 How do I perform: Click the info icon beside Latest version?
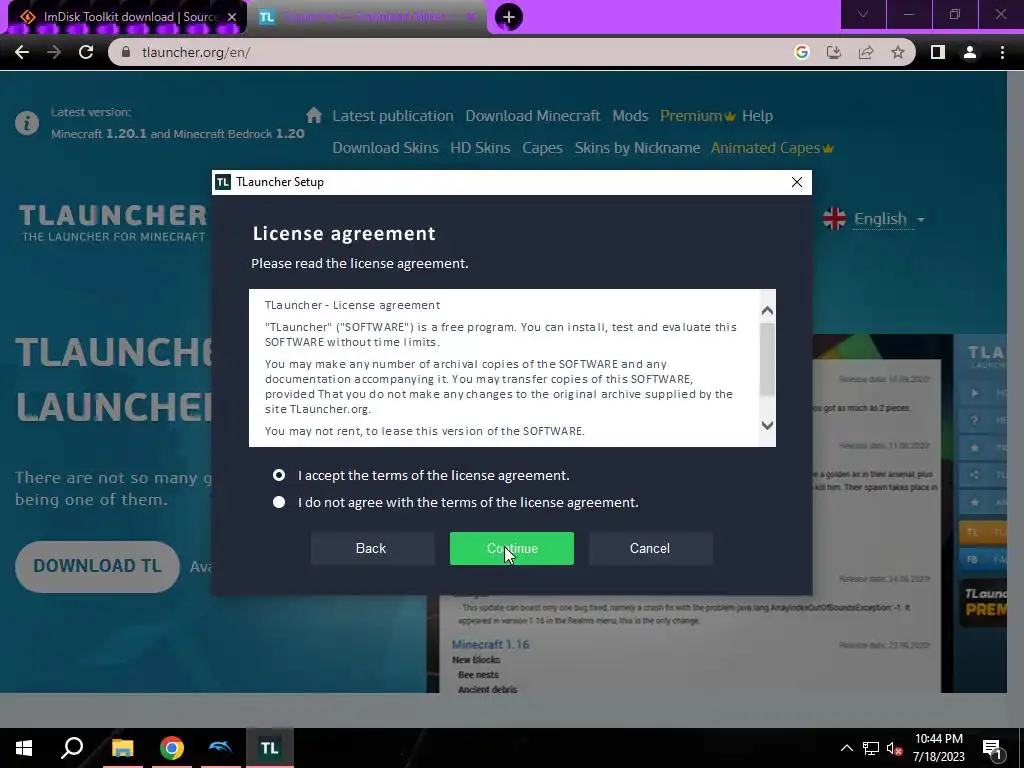click(27, 123)
